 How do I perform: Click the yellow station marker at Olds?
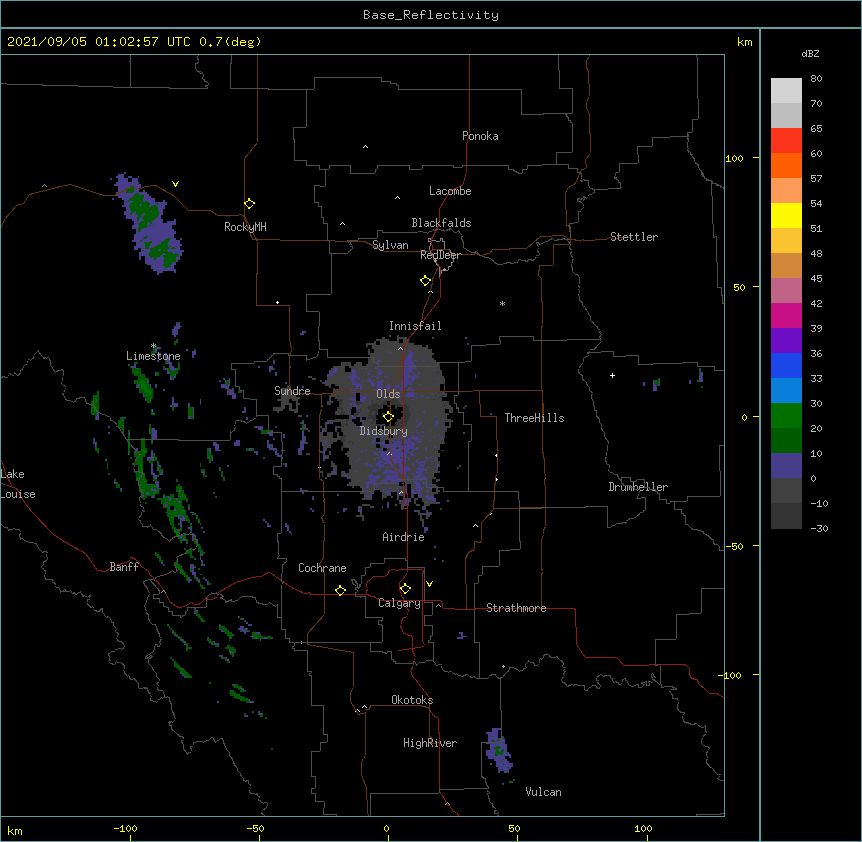click(388, 417)
